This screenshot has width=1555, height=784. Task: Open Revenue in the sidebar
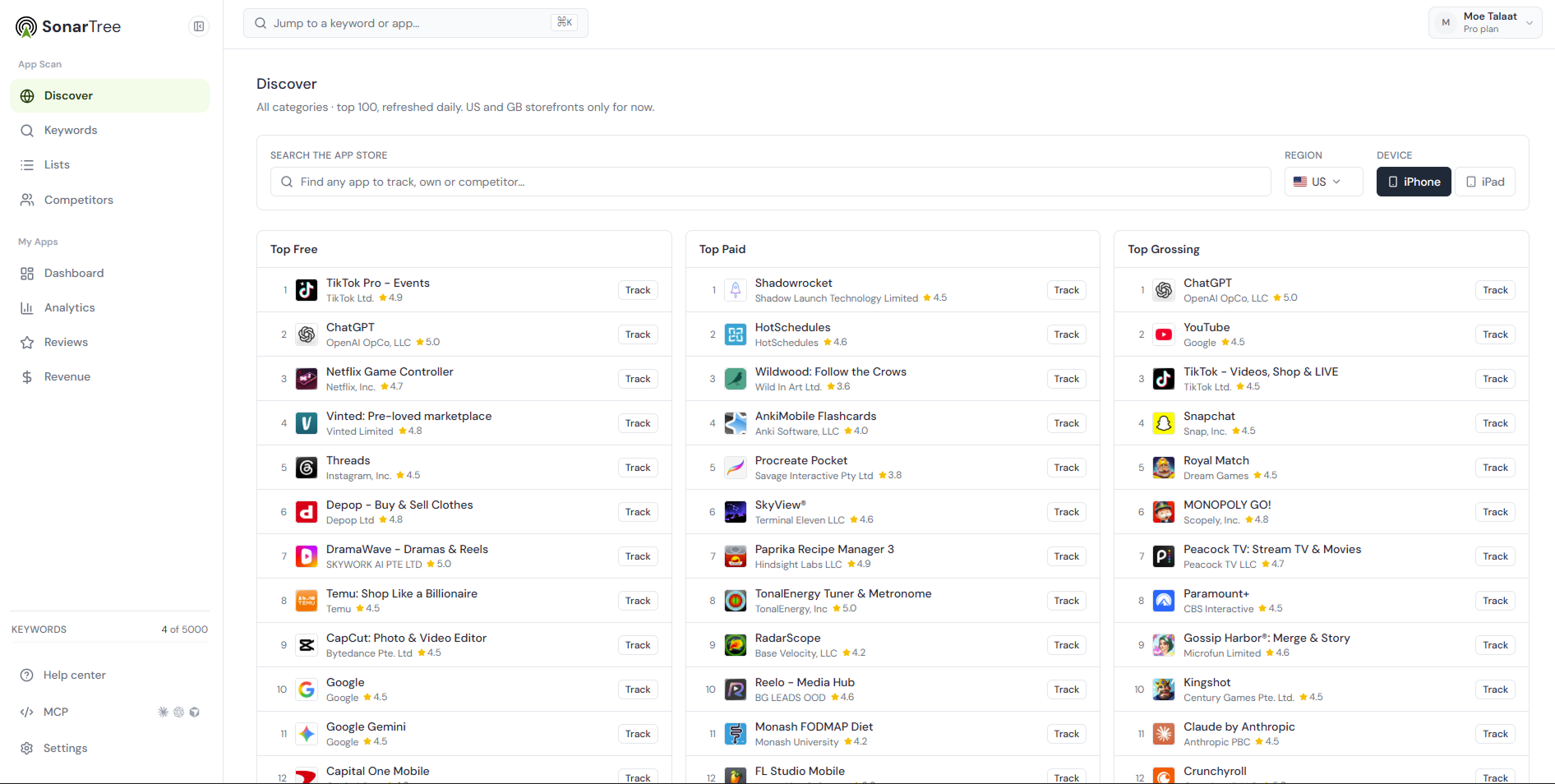[109, 376]
